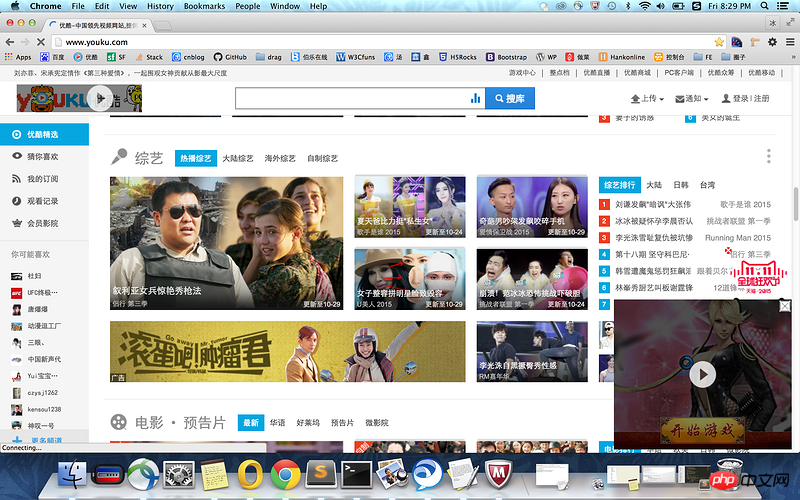Stop page loading with X button
Viewport: 800px width, 500px height.
point(39,42)
